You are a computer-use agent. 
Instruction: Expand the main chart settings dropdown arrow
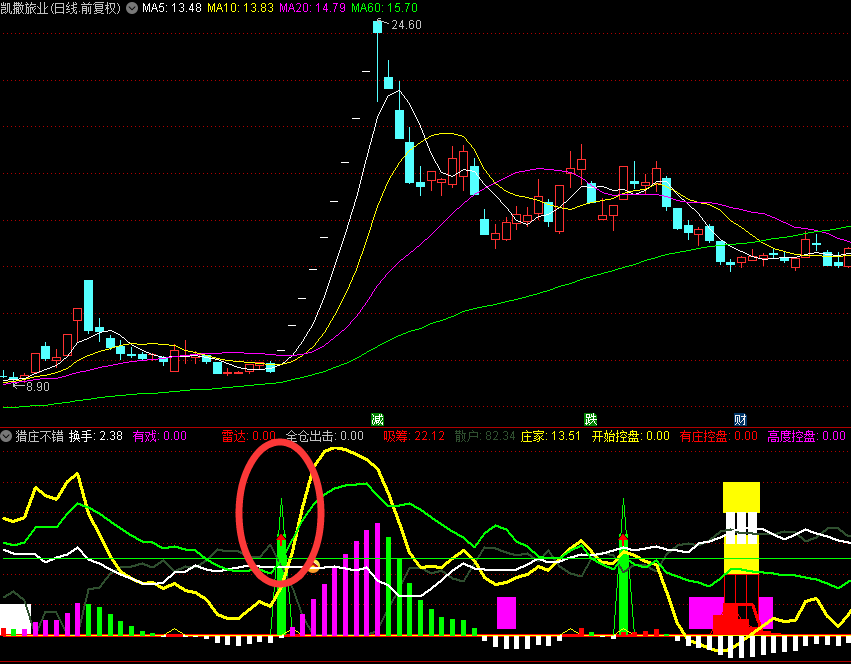point(132,8)
